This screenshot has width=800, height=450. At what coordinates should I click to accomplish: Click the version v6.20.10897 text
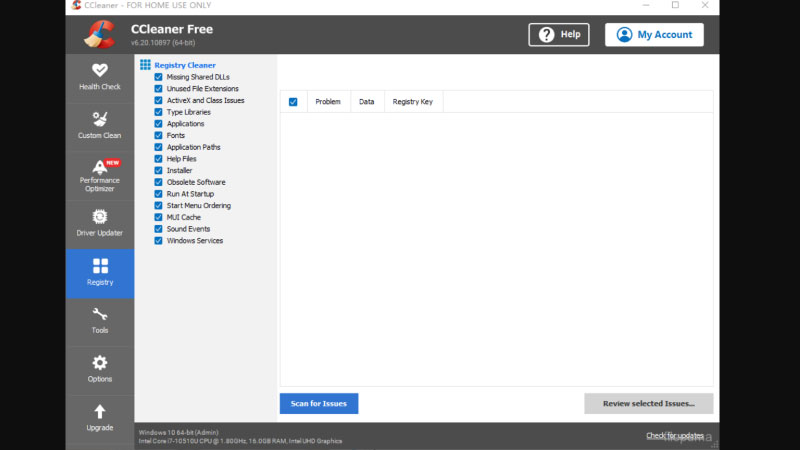coord(163,43)
